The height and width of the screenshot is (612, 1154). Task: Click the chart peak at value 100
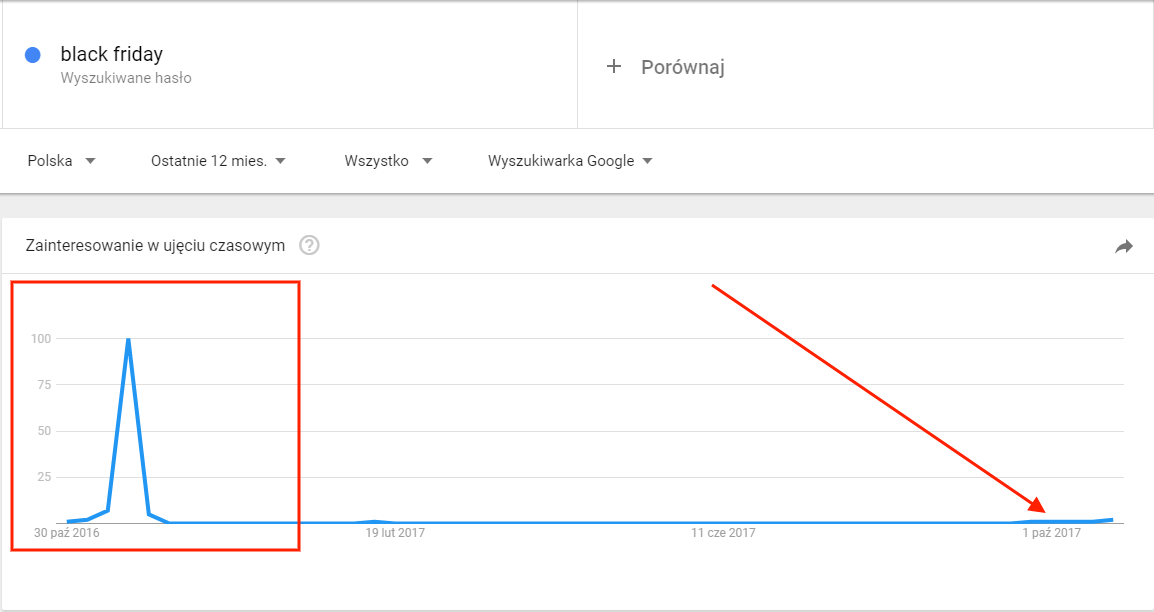pos(129,339)
